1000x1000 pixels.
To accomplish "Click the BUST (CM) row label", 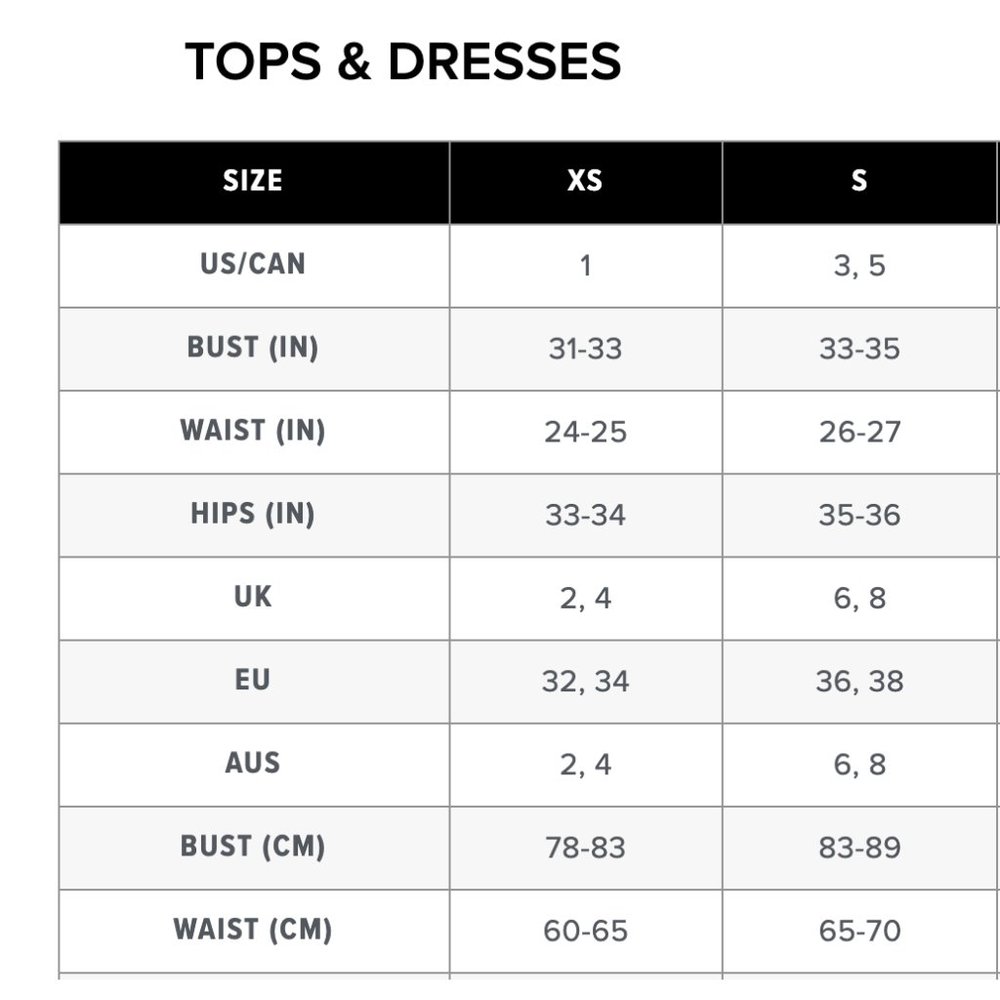I will click(253, 846).
